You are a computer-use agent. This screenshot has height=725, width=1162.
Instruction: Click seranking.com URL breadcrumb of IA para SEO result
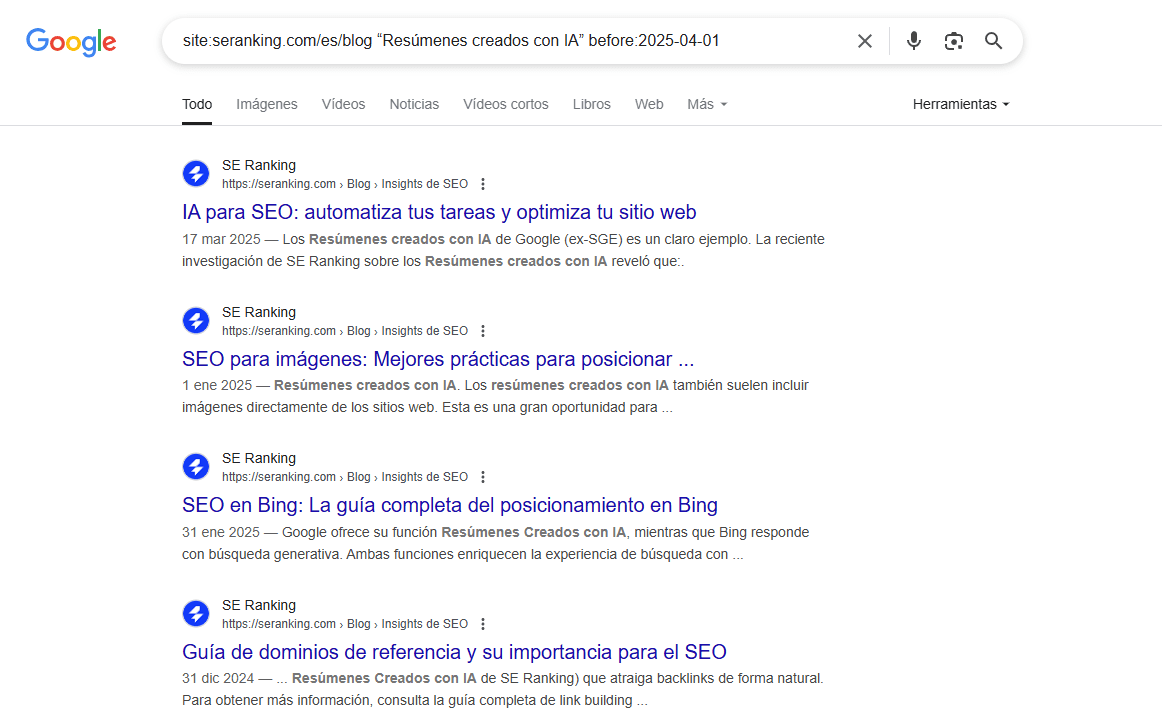tap(345, 184)
